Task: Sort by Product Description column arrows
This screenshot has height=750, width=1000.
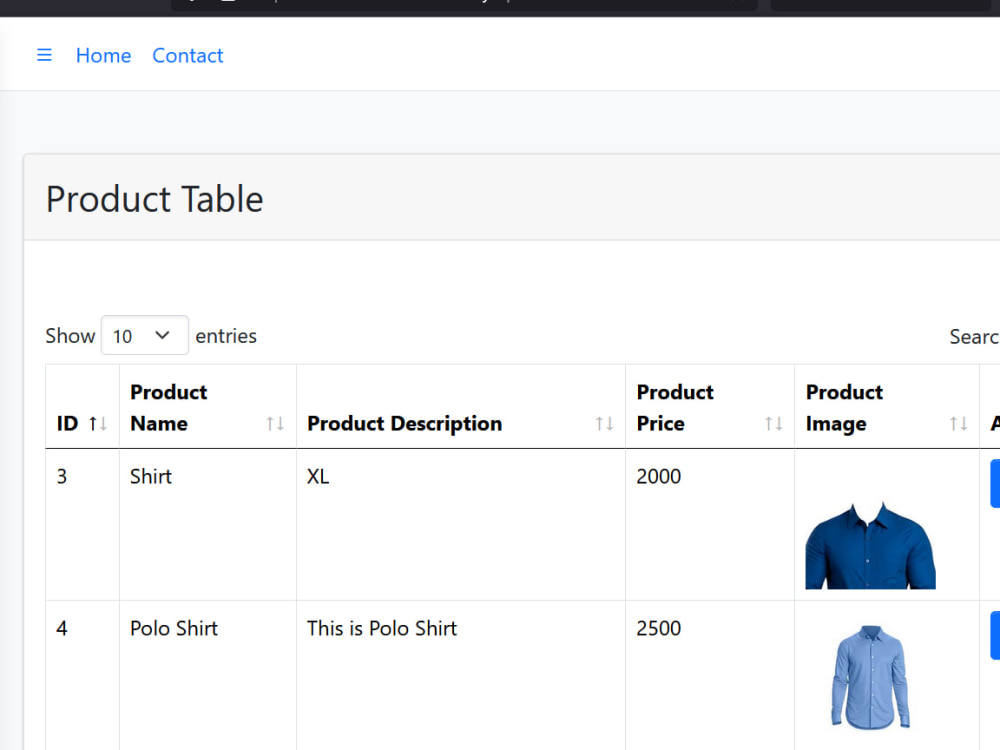Action: [604, 423]
